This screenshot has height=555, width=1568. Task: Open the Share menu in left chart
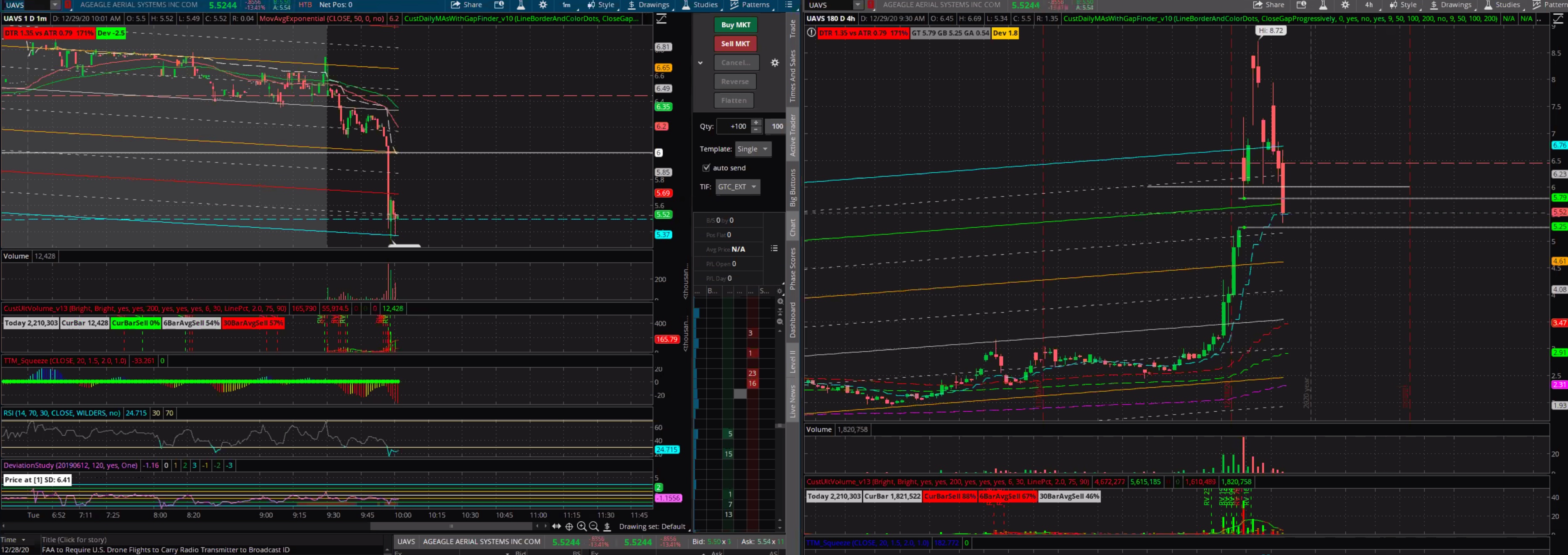point(466,5)
